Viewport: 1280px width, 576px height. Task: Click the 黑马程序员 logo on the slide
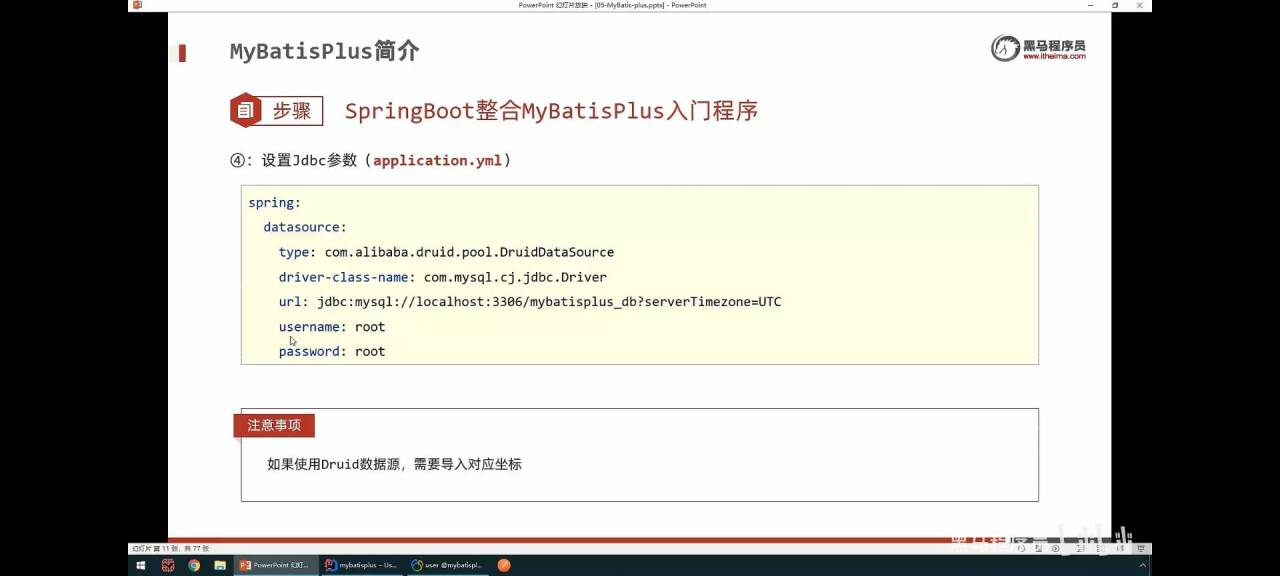pos(1038,48)
